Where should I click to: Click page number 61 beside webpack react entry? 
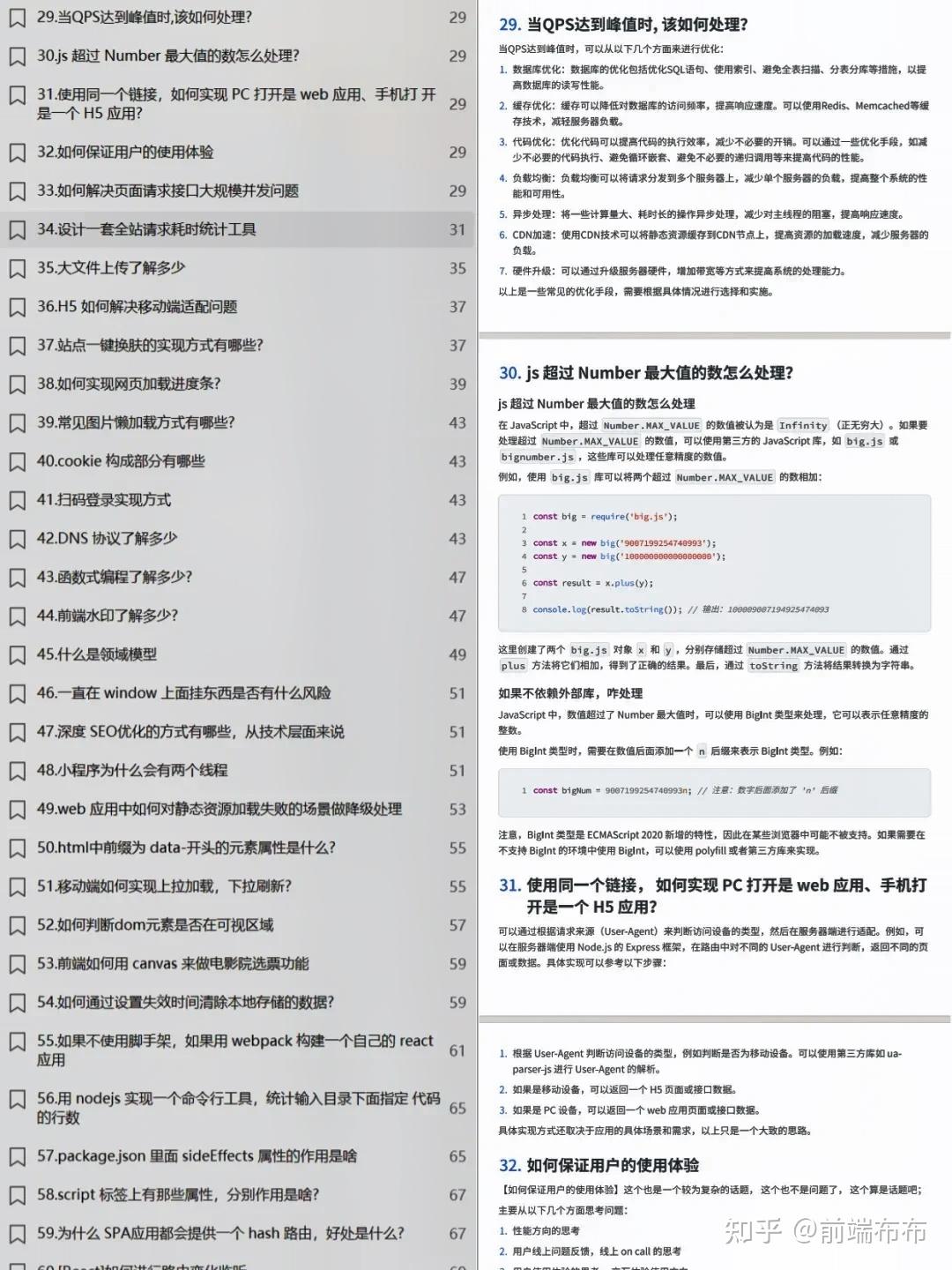(x=457, y=1050)
